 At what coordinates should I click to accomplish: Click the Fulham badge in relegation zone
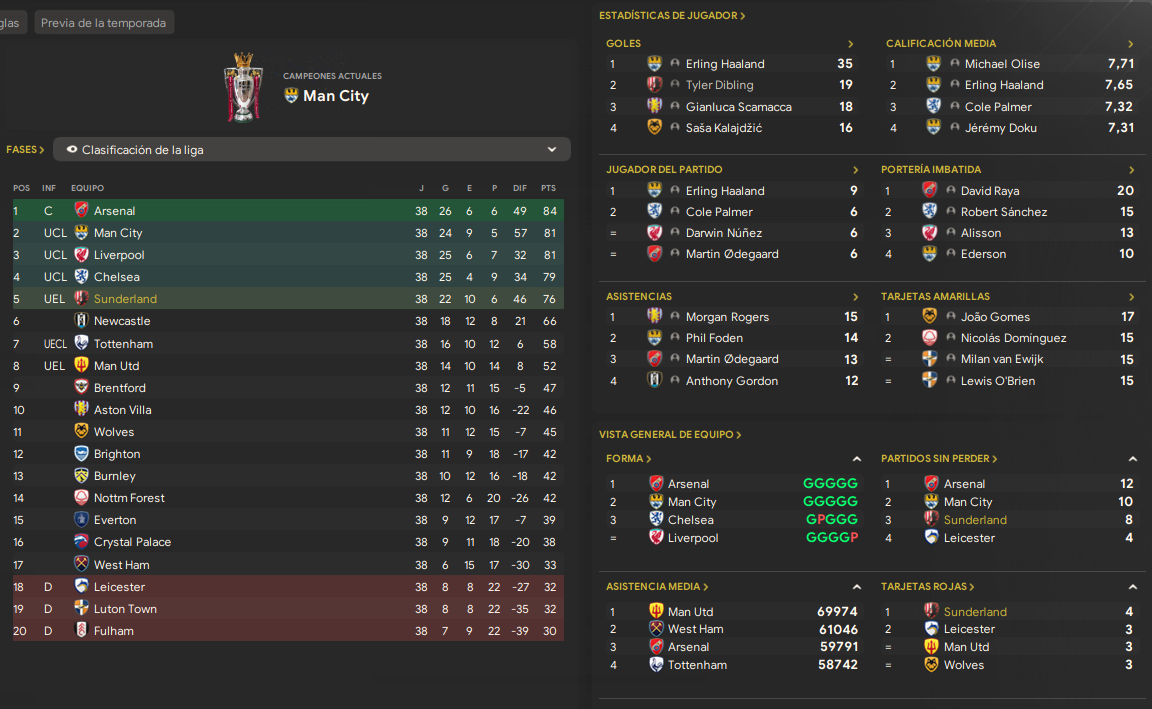[x=82, y=630]
